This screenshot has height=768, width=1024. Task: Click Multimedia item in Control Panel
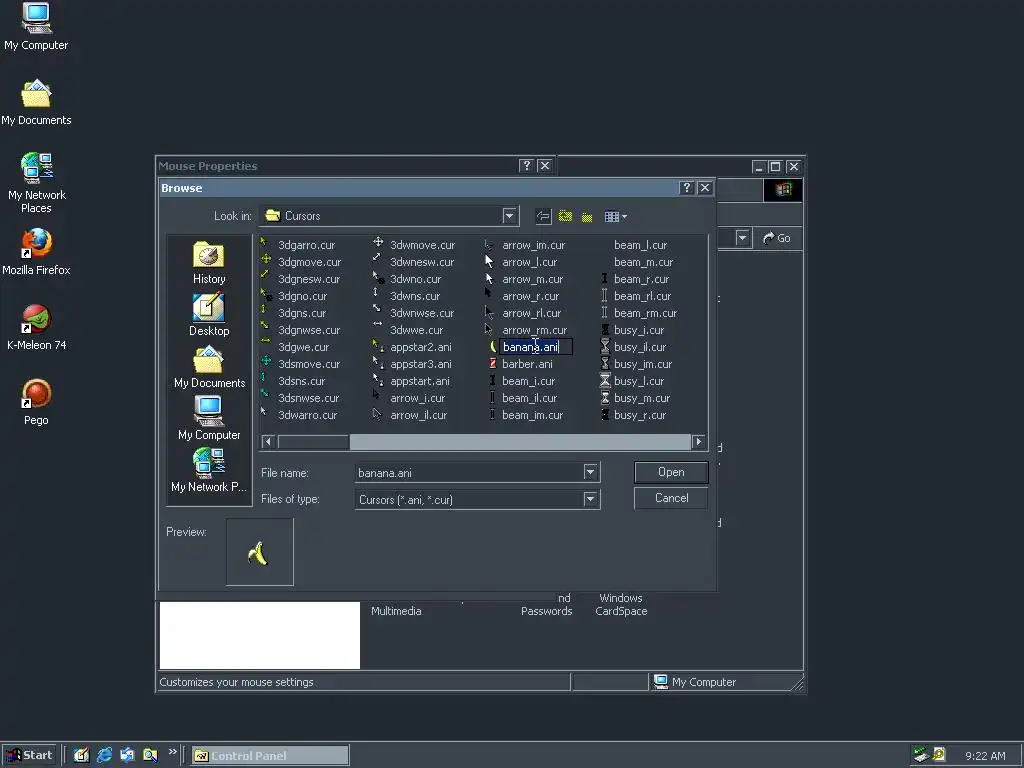coord(396,611)
